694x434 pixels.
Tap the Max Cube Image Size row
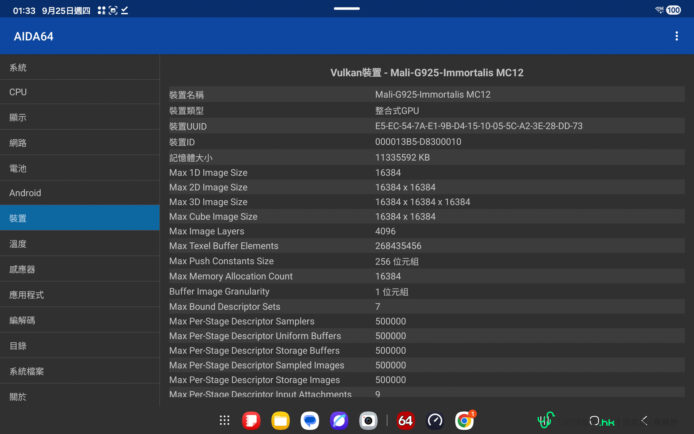click(x=426, y=216)
